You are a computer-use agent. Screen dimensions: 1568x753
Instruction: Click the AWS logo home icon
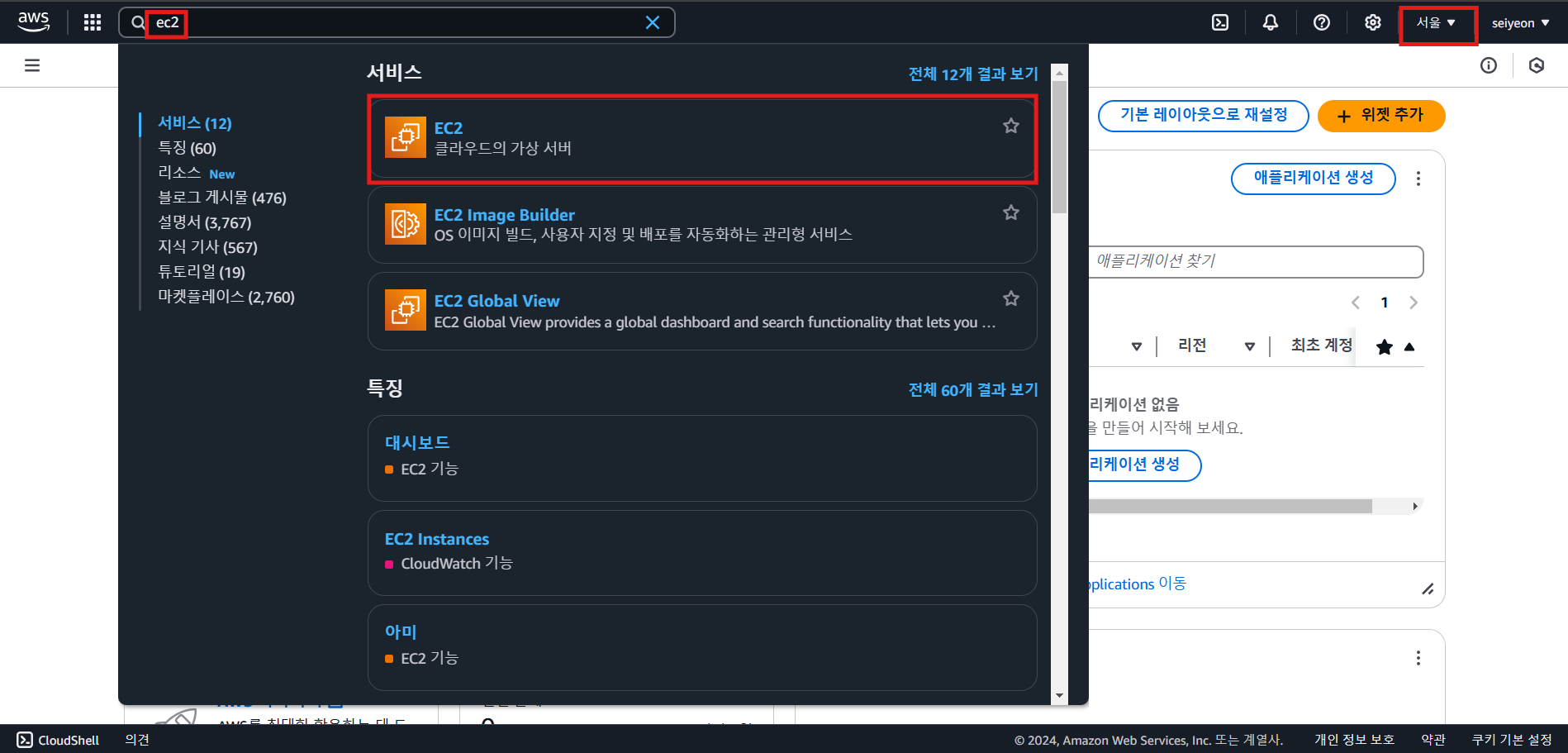[33, 22]
